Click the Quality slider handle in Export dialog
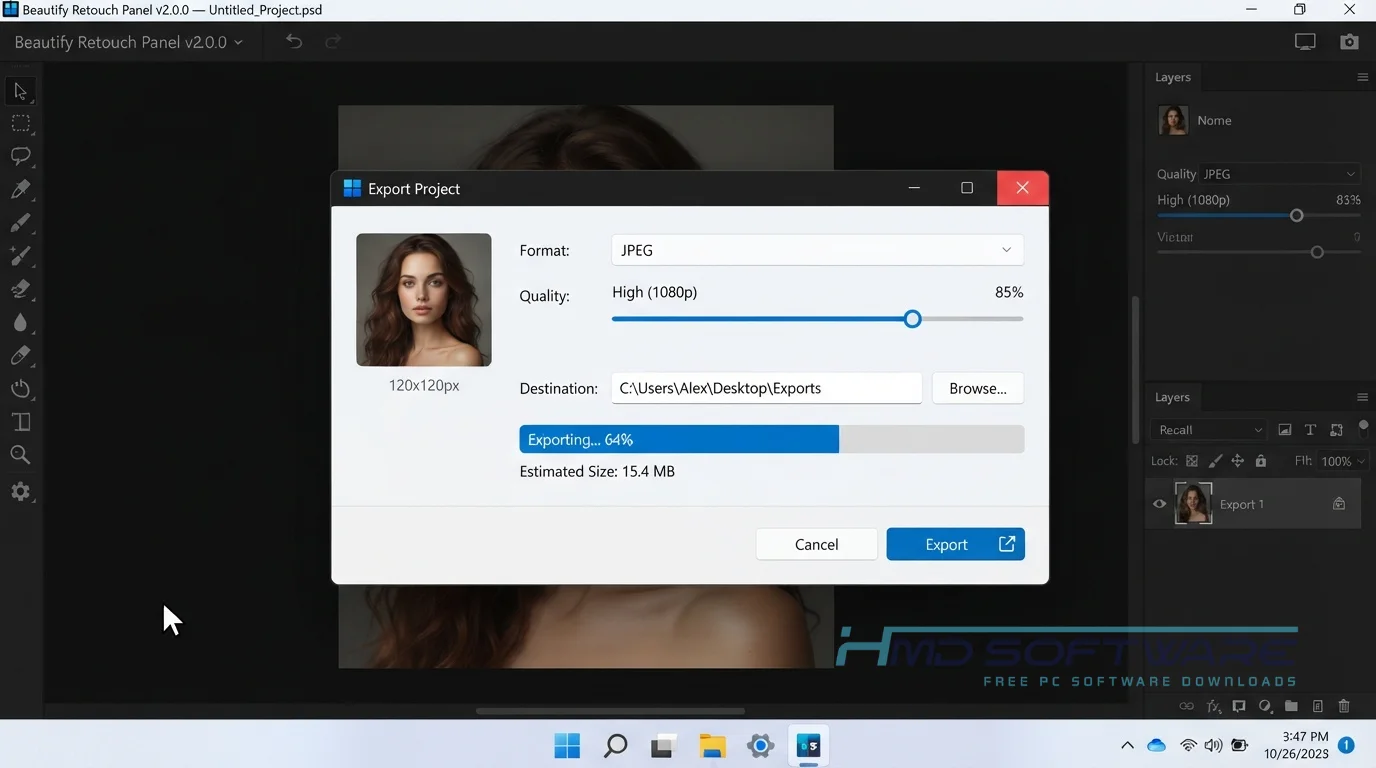The image size is (1376, 768). pos(912,319)
